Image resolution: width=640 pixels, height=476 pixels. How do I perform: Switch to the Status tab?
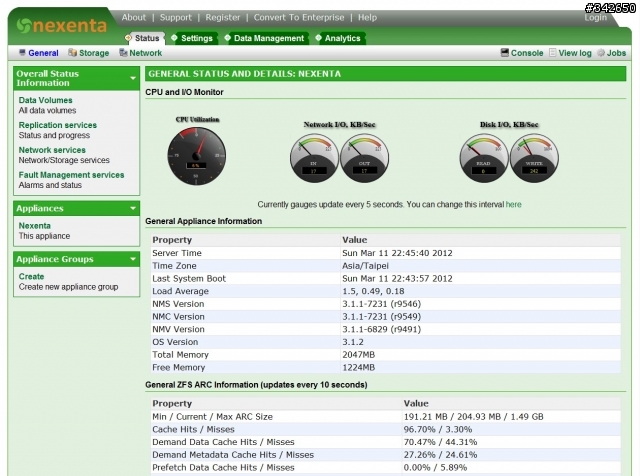pyautogui.click(x=145, y=38)
